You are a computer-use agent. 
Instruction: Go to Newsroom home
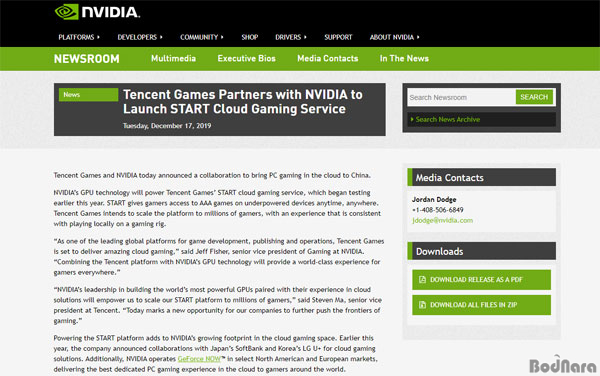[86, 59]
